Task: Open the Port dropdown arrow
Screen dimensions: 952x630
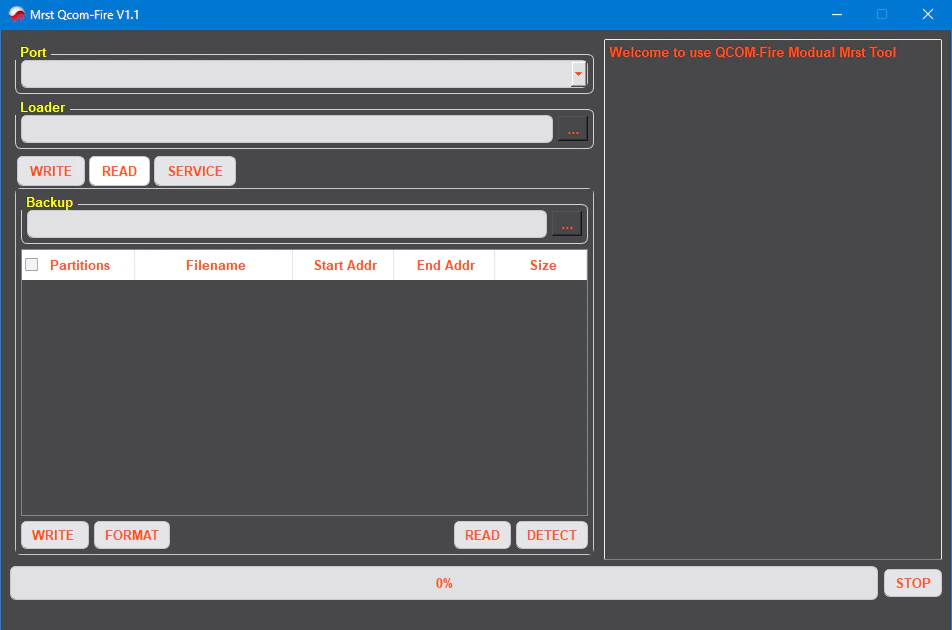Action: 578,74
